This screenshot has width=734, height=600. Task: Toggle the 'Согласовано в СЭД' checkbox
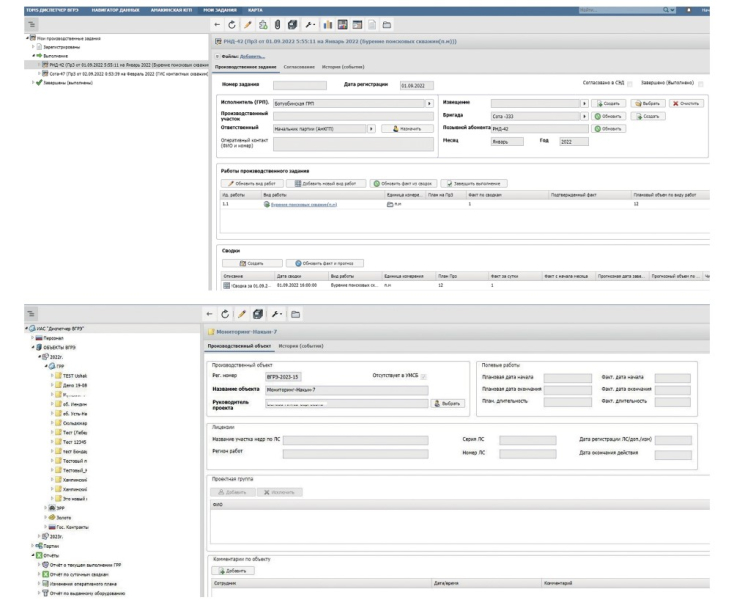[630, 84]
